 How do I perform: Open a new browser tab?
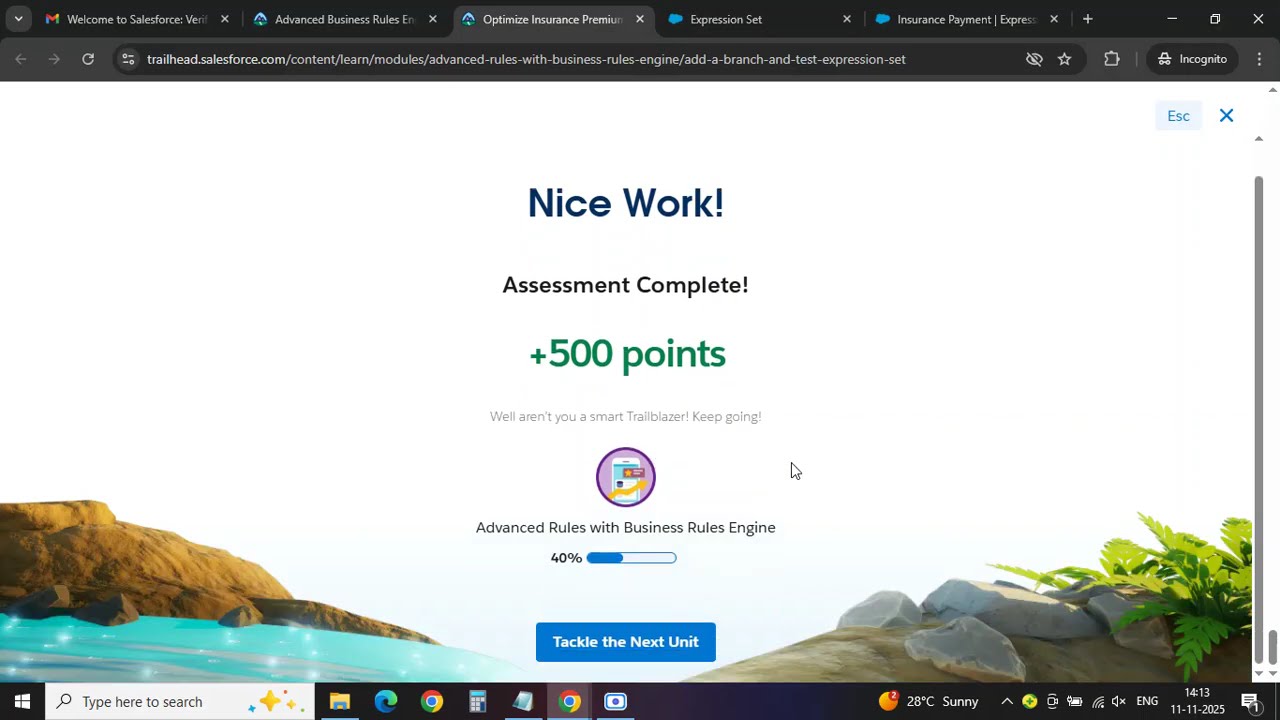tap(1088, 19)
